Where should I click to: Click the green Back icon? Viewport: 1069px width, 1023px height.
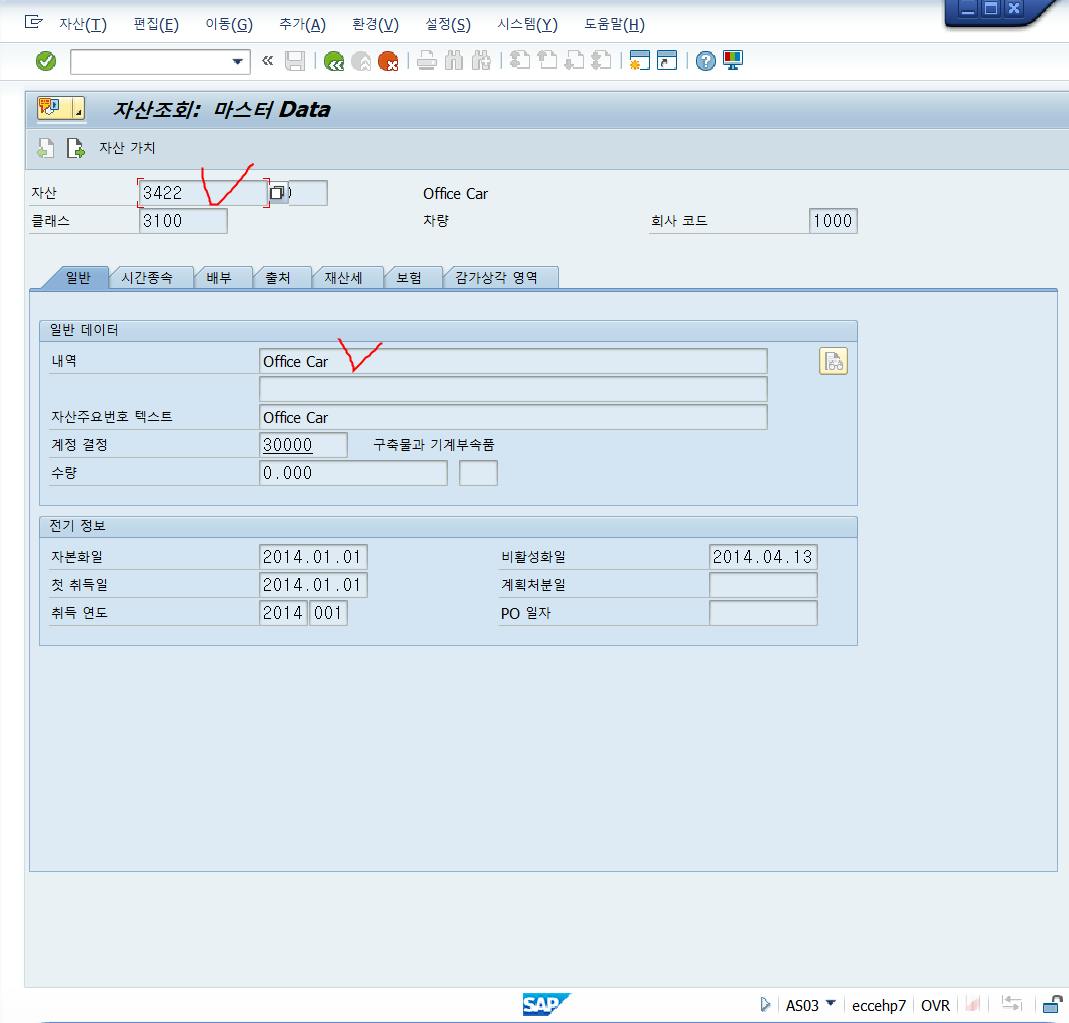click(334, 61)
